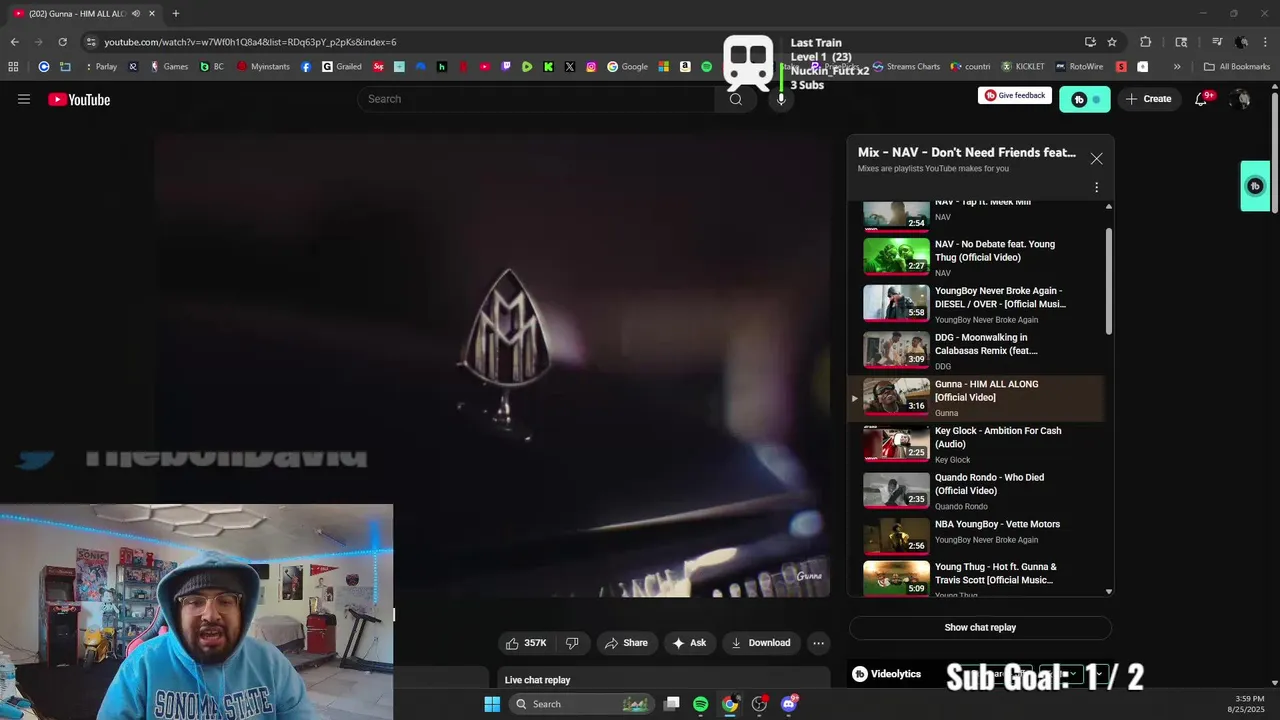Click the YouTube search magnifier button
Viewport: 1280px width, 720px height.
736,99
